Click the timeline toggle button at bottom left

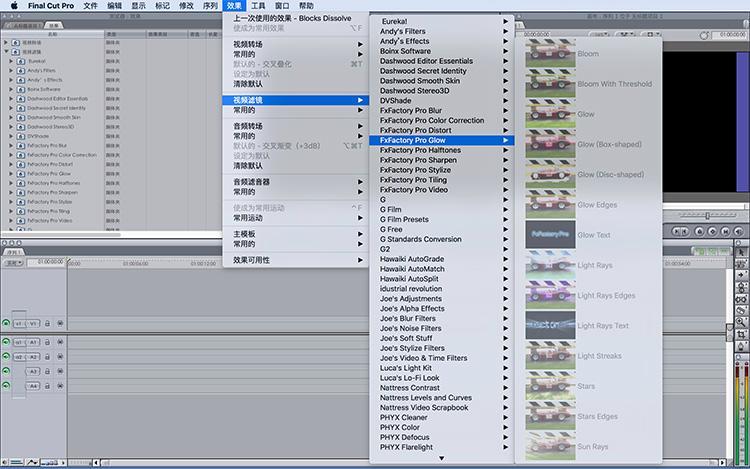[x=16, y=462]
